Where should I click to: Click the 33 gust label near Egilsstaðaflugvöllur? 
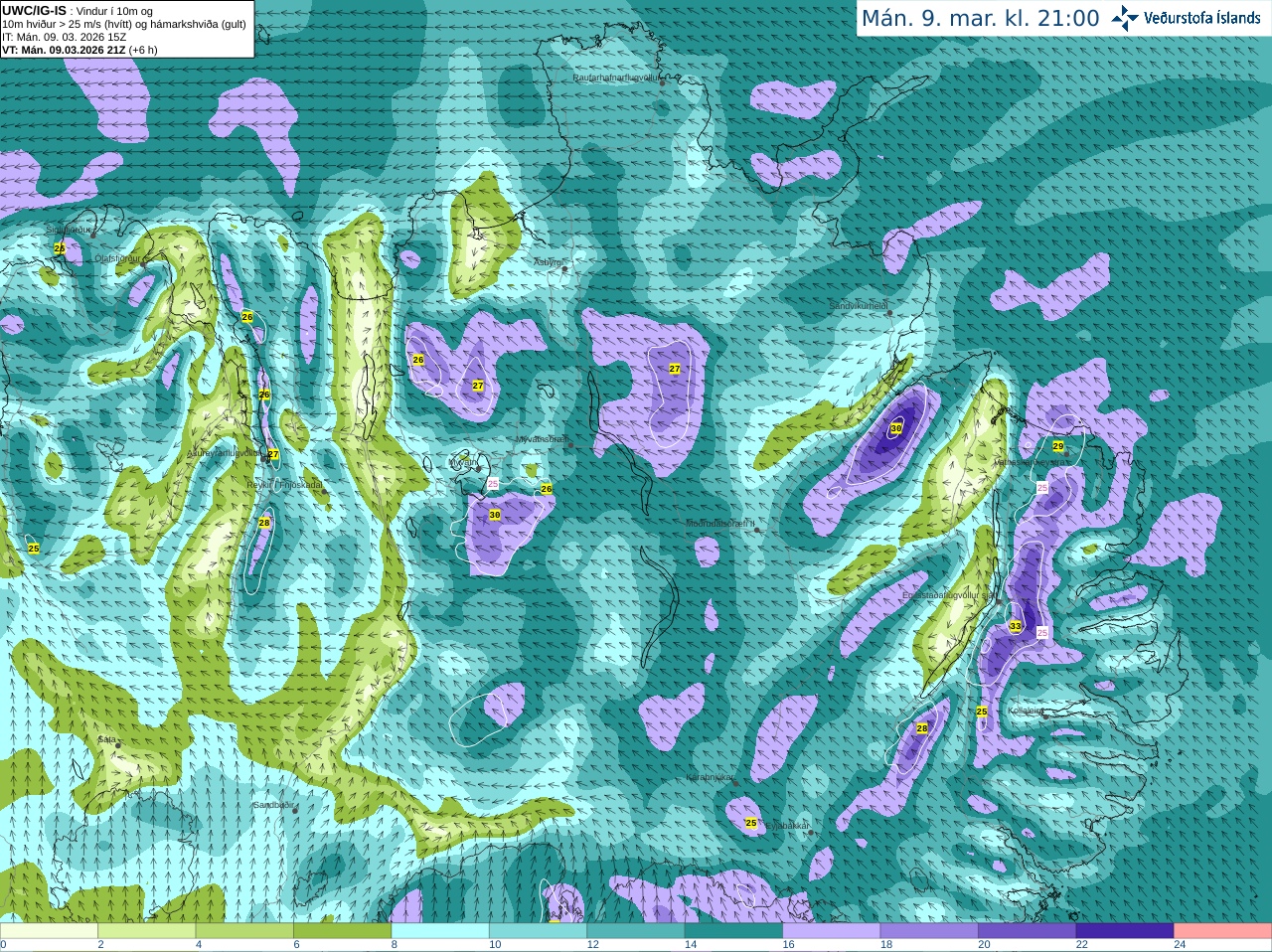[x=1015, y=626]
